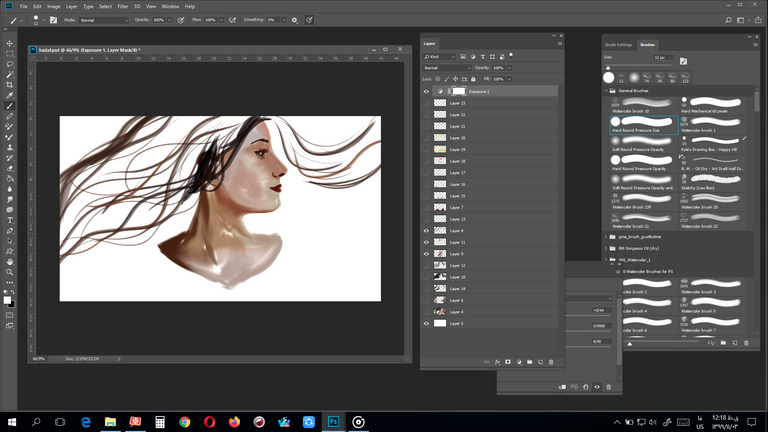Select the Hand tool
This screenshot has width=768, height=432.
point(9,262)
